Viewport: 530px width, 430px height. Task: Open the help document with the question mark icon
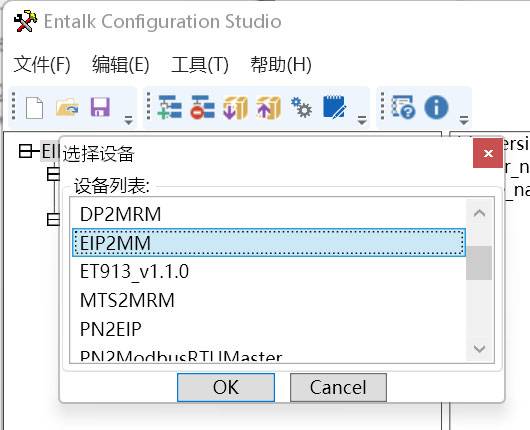click(403, 107)
